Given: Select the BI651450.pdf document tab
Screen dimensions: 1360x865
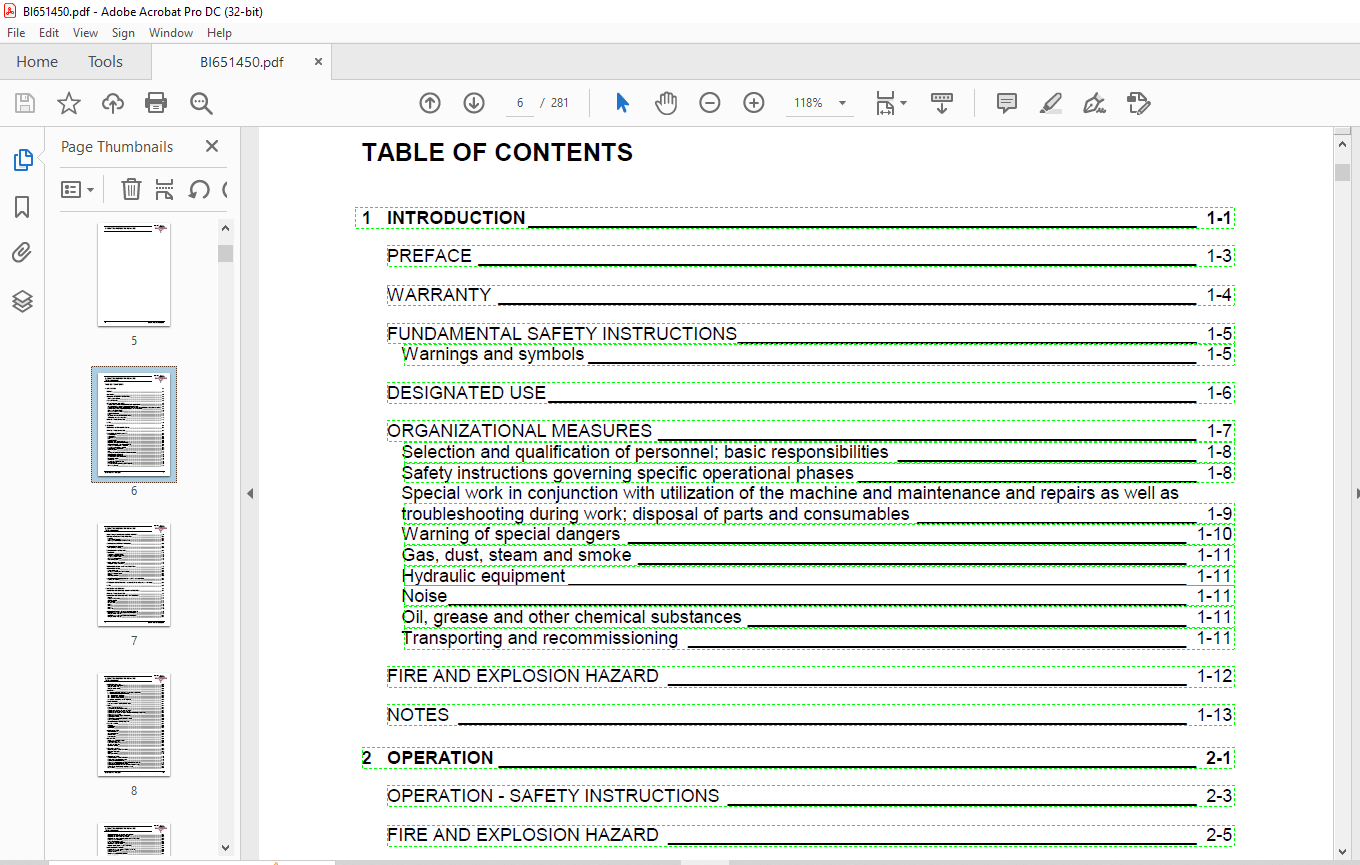Looking at the screenshot, I should pyautogui.click(x=242, y=62).
